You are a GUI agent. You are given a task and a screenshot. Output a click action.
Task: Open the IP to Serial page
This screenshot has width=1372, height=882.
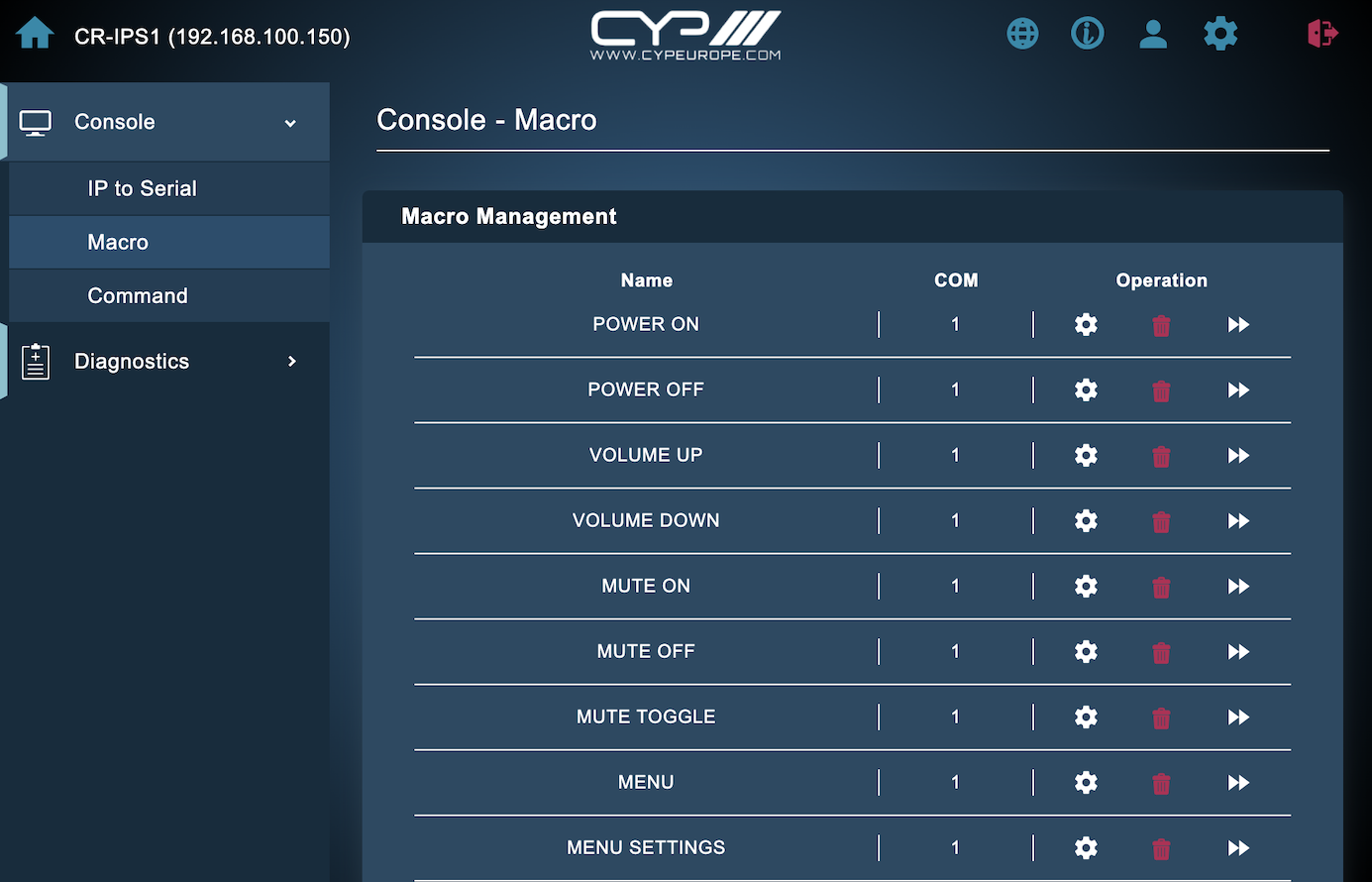coord(142,188)
